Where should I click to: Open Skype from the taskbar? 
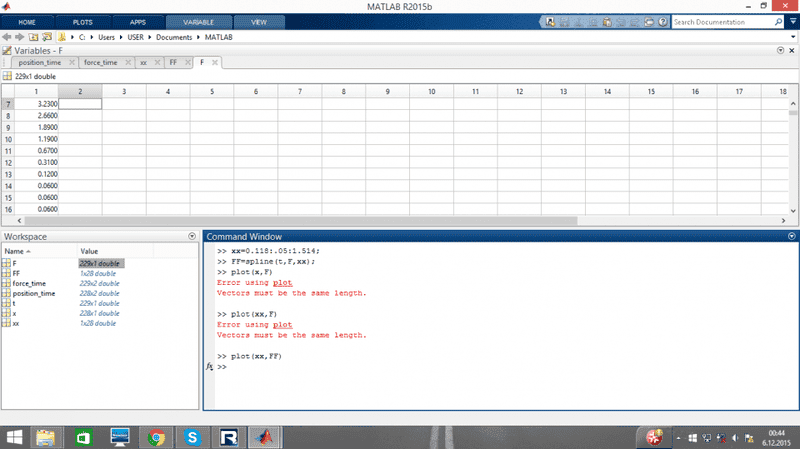(x=192, y=437)
